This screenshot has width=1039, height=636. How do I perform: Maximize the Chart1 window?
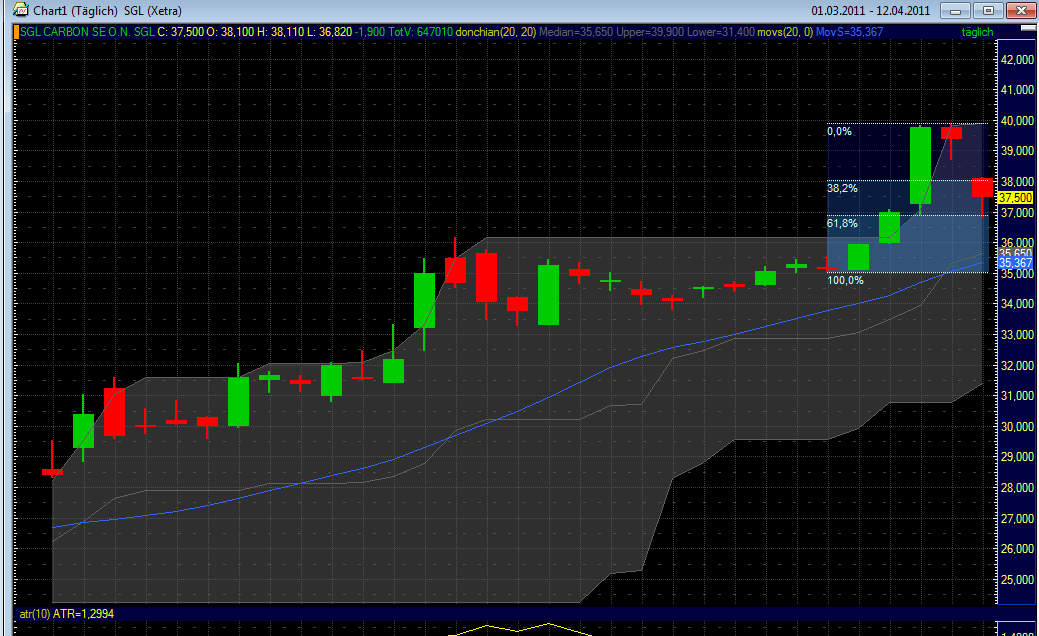coord(989,11)
